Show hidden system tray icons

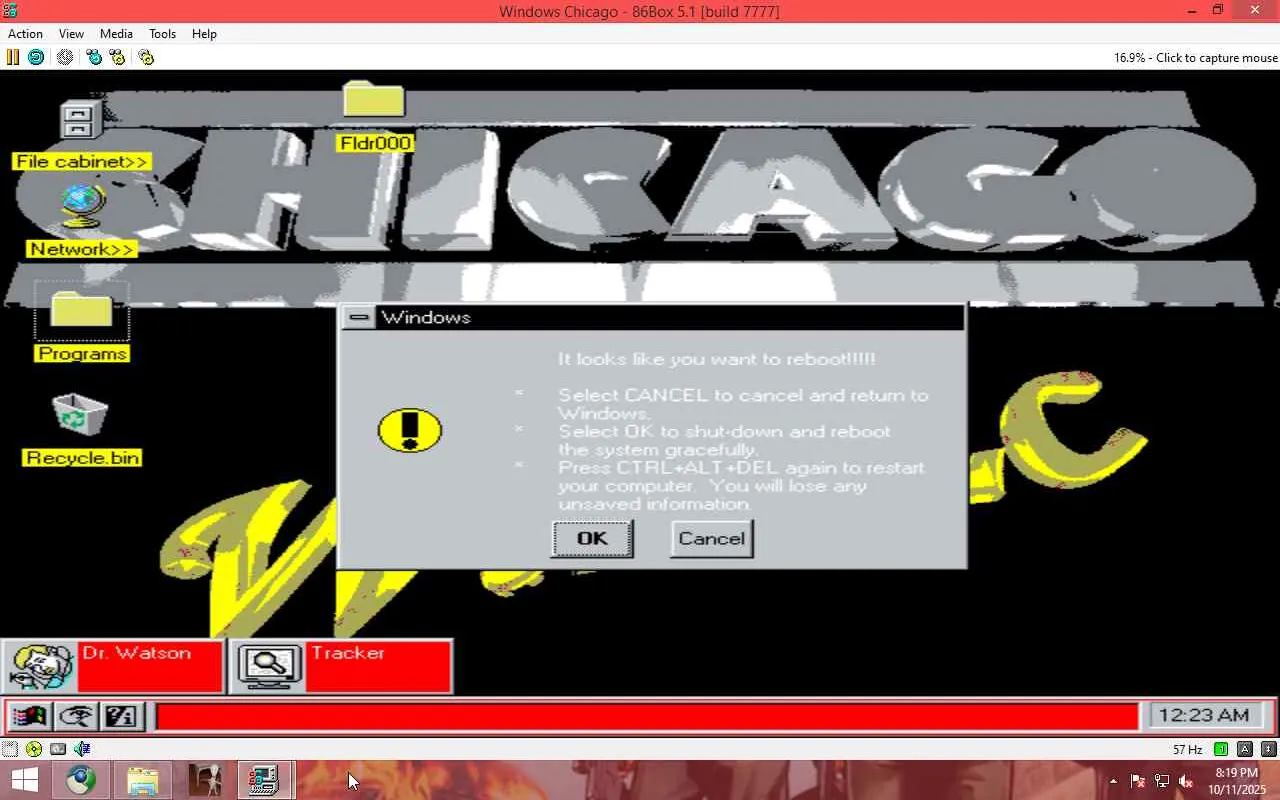coord(1113,781)
